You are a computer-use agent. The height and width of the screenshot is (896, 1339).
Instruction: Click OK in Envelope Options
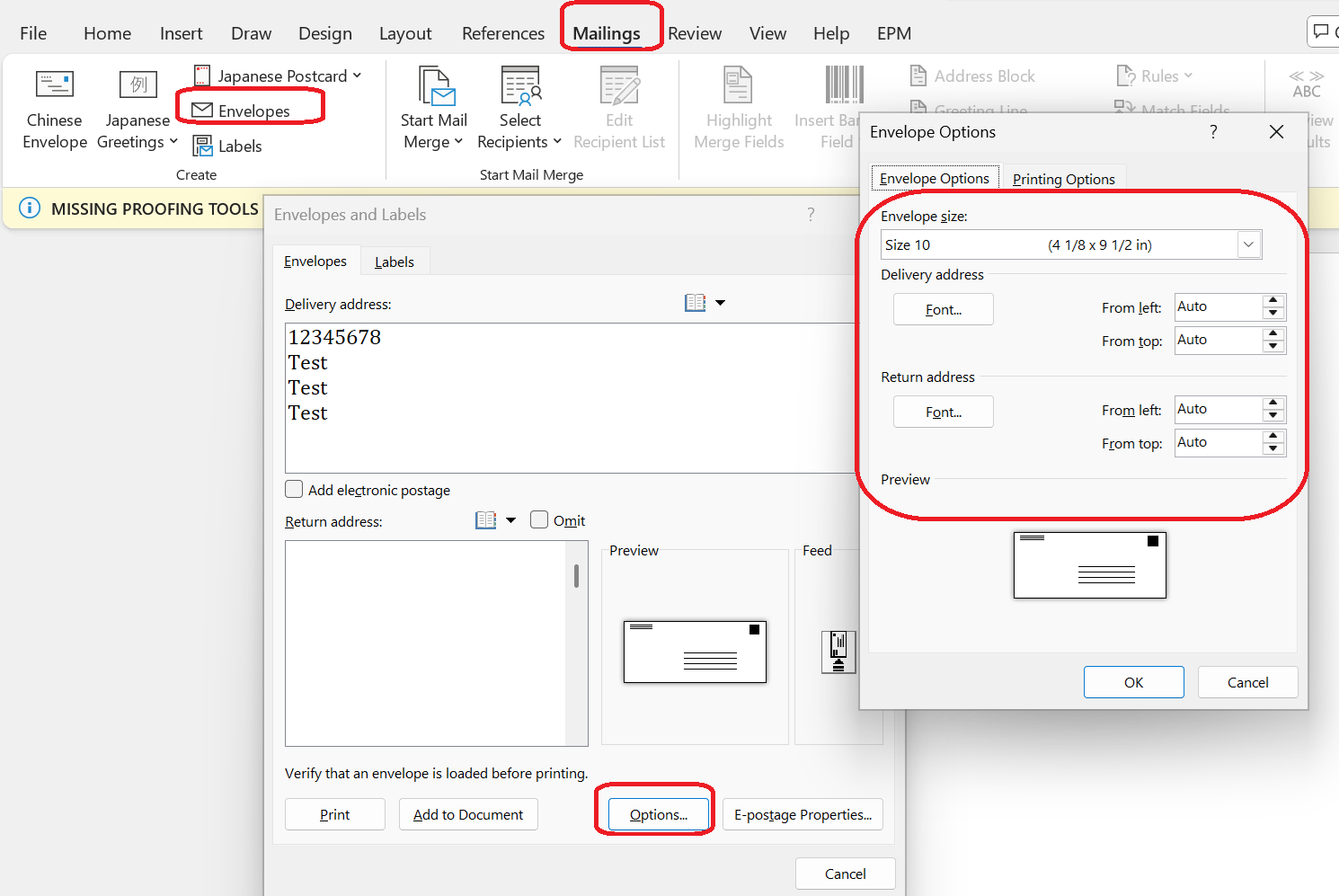pos(1134,682)
